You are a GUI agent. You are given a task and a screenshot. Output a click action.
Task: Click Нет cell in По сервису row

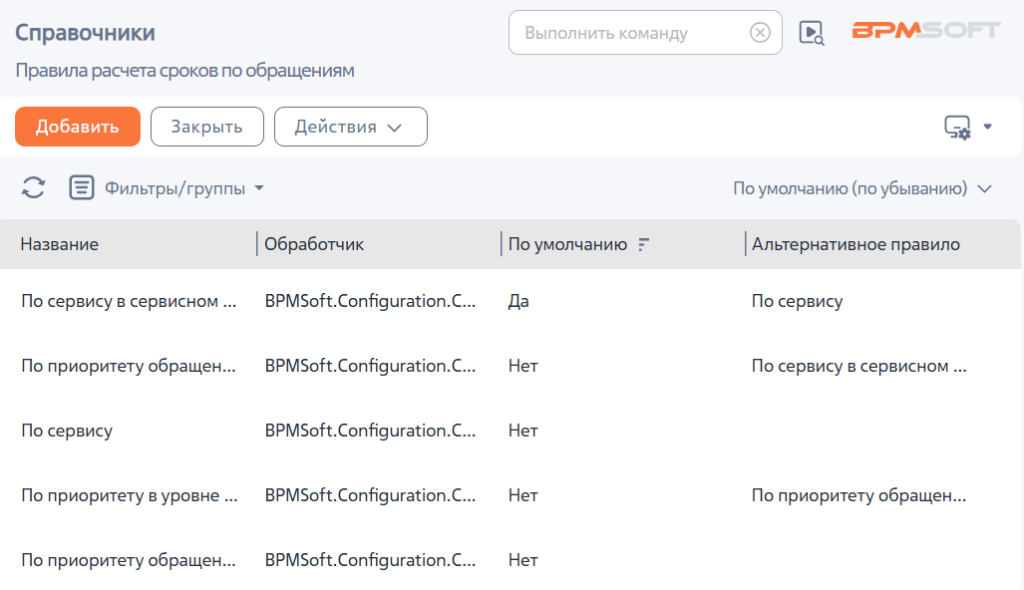pyautogui.click(x=523, y=431)
